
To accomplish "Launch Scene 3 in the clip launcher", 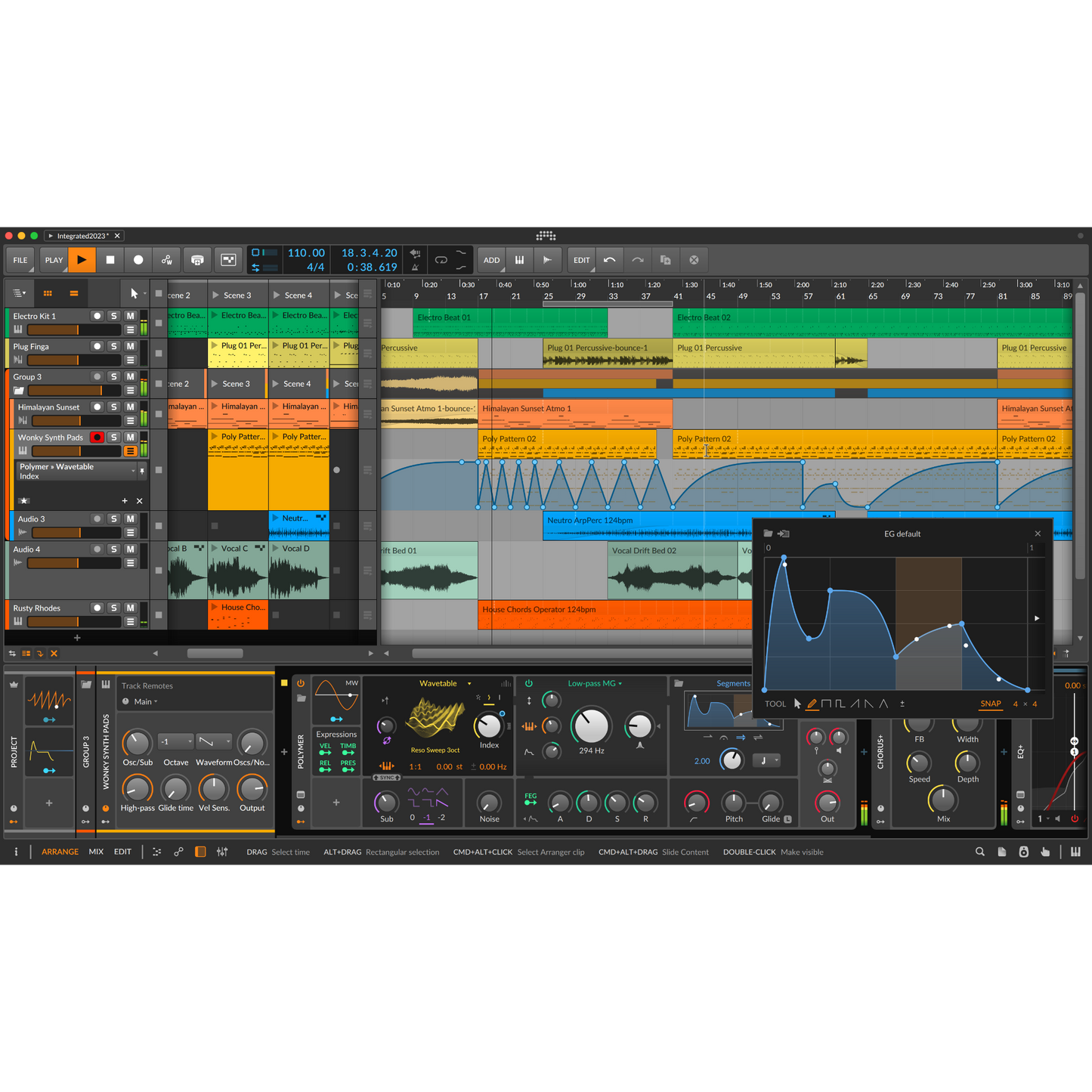I will [x=216, y=295].
